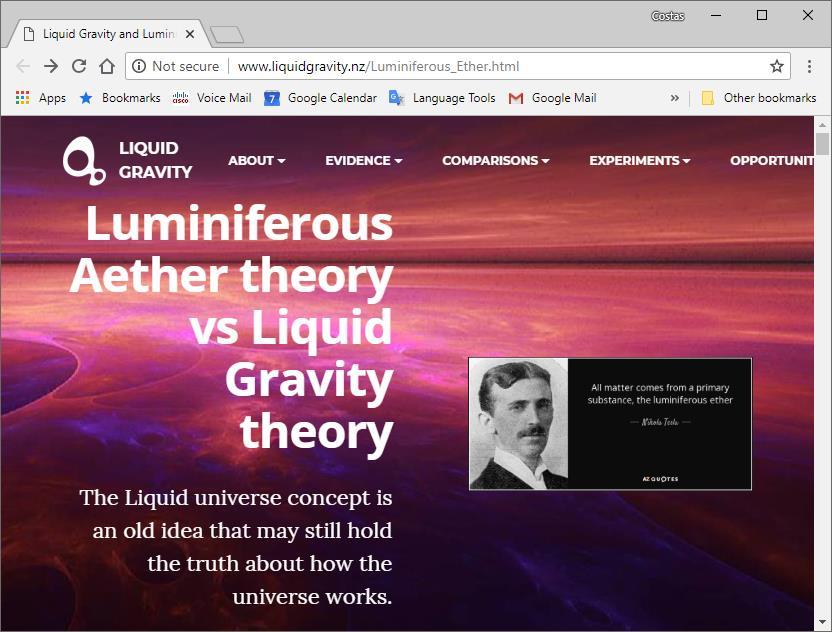Expand the COMPARISONS dropdown menu
832x632 pixels.
point(496,160)
